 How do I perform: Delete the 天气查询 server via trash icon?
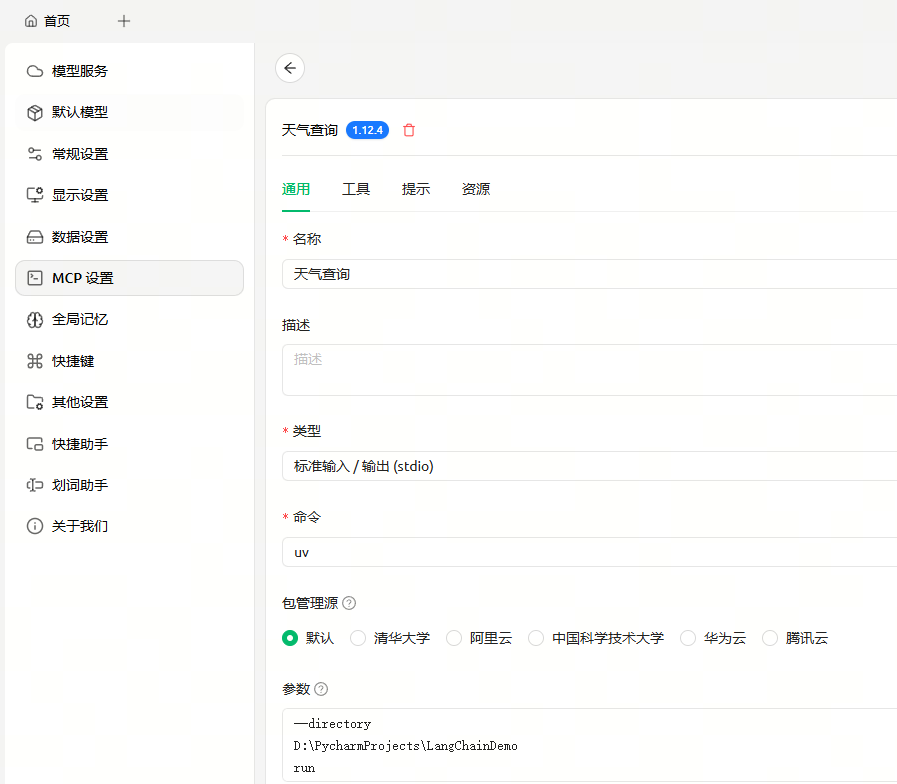[x=409, y=130]
